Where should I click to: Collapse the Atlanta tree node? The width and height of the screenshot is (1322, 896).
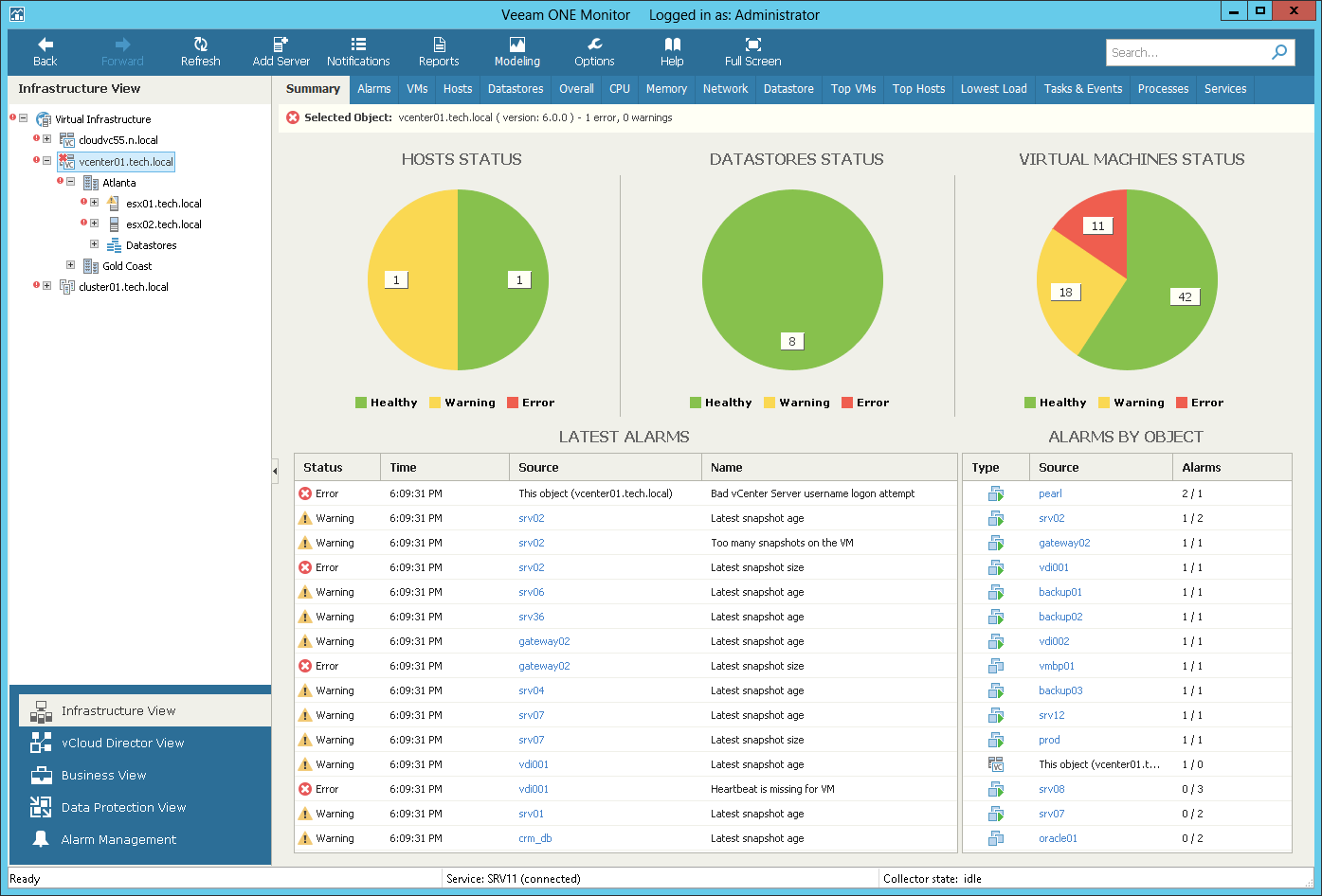pos(70,181)
